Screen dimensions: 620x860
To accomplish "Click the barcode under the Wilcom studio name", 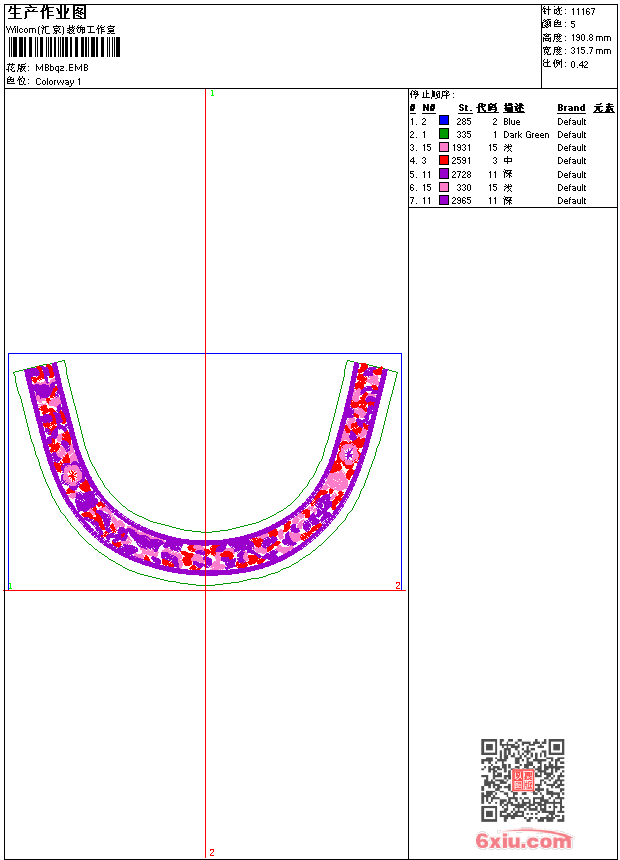I will pos(64,47).
